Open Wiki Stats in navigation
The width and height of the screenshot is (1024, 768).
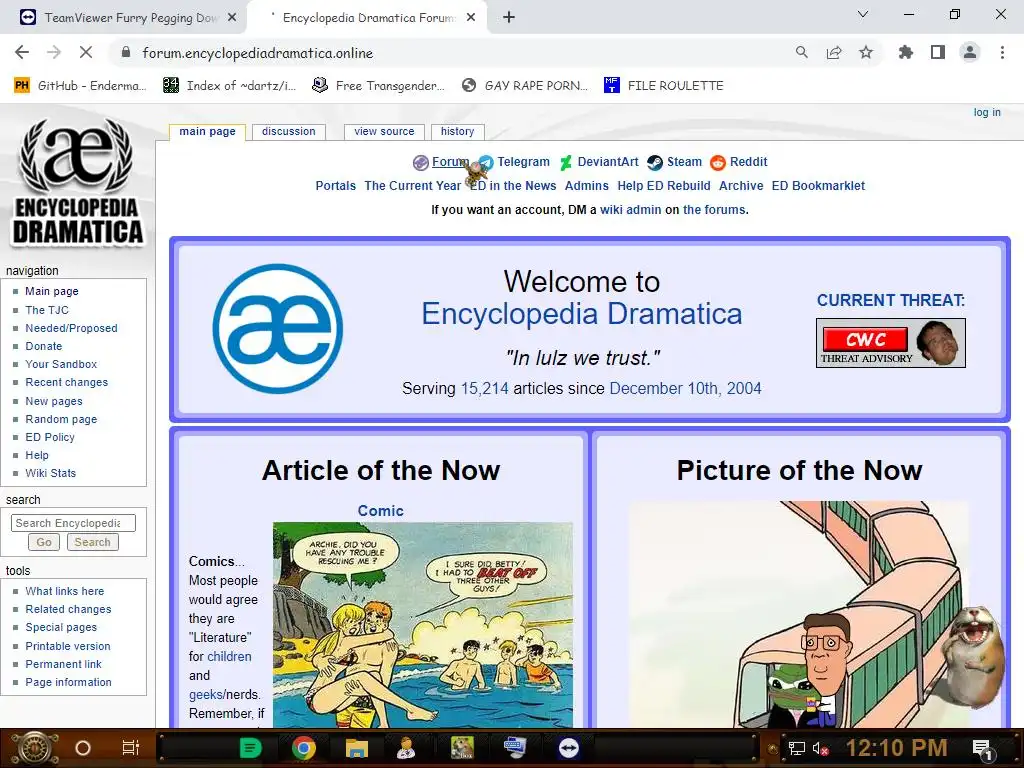50,473
